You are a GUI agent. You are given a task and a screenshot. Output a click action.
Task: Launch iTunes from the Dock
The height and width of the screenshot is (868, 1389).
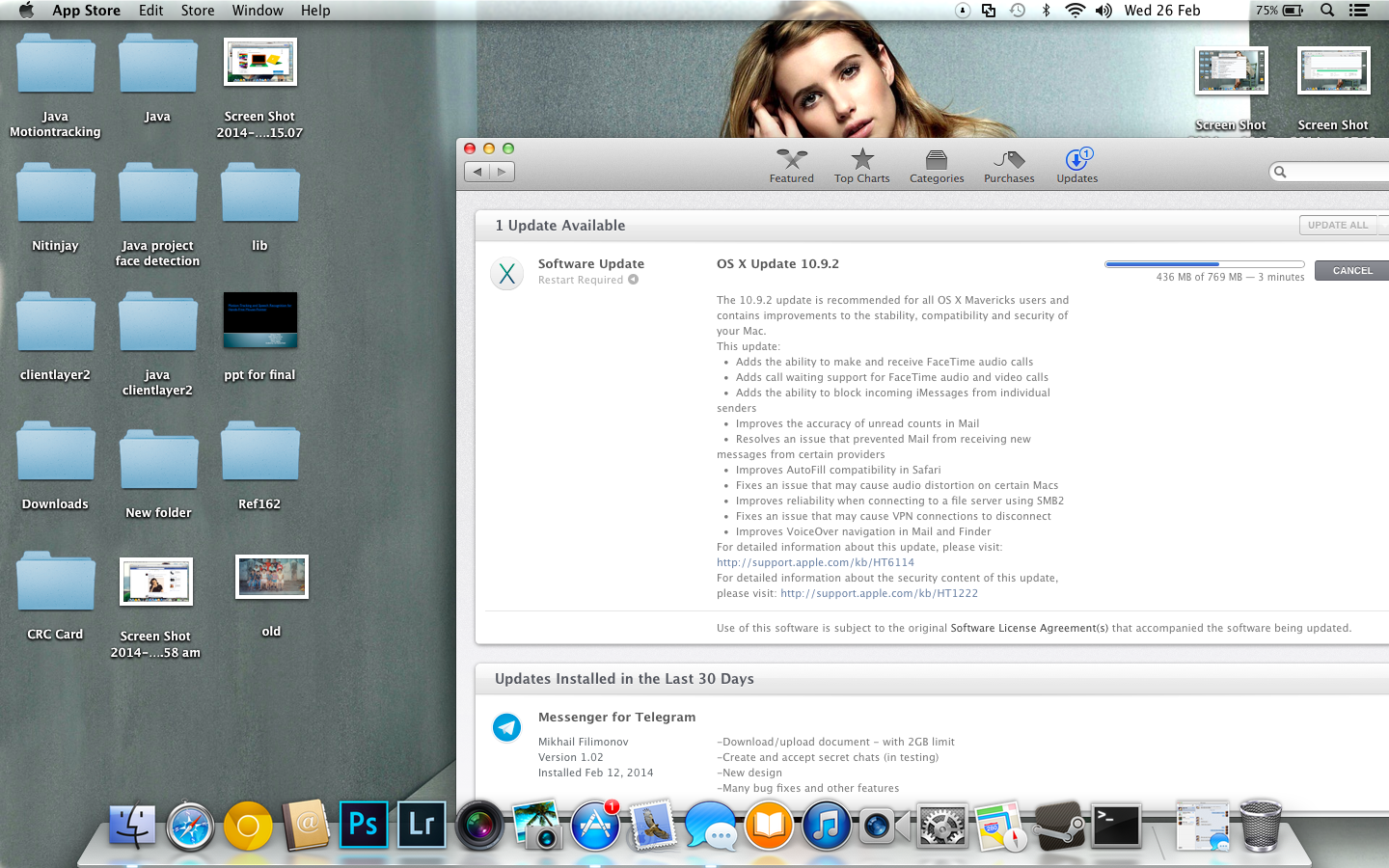pos(827,827)
